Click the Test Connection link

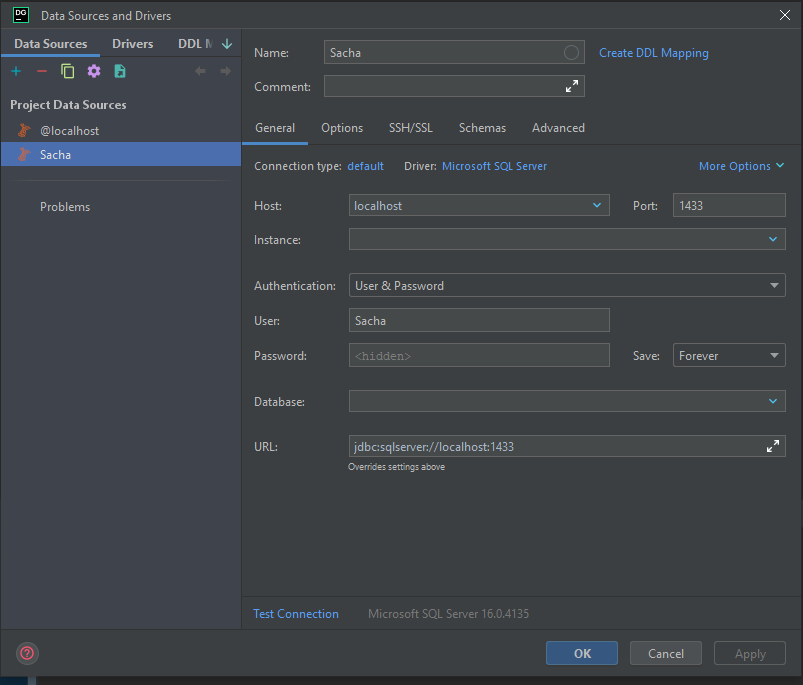pyautogui.click(x=296, y=614)
